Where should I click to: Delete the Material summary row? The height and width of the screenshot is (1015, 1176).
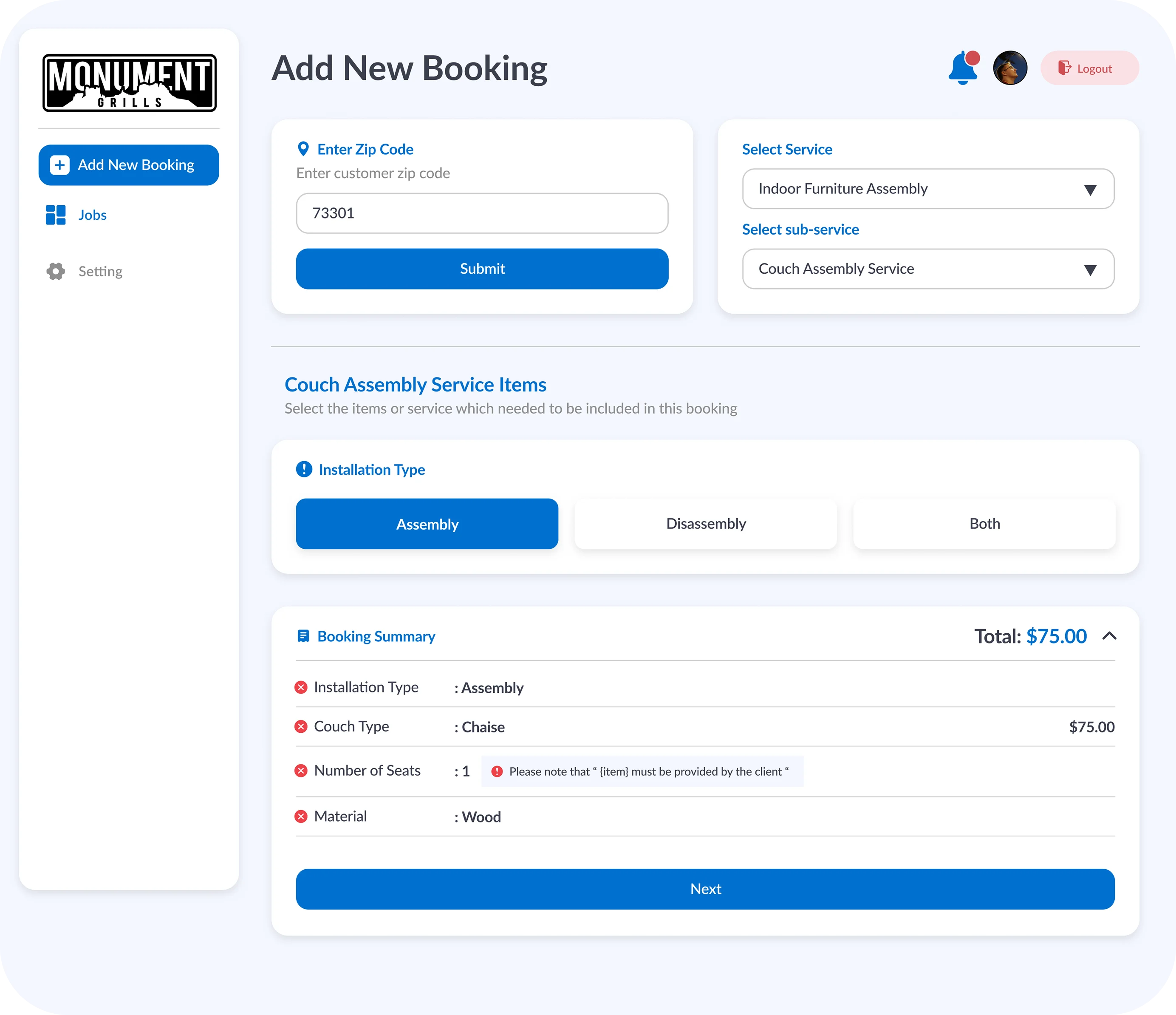(301, 817)
